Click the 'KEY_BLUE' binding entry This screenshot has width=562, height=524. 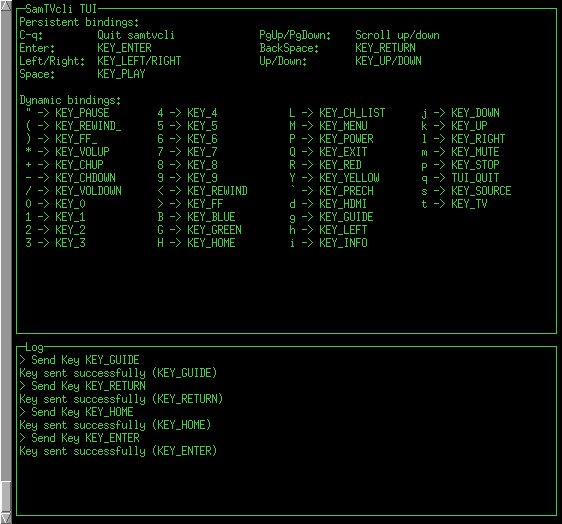pos(211,217)
